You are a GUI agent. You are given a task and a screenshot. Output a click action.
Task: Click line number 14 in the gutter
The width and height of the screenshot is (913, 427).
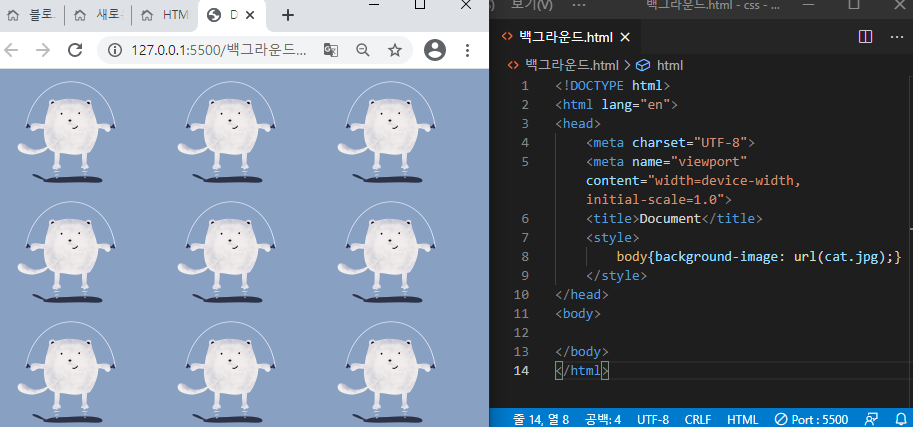click(522, 370)
